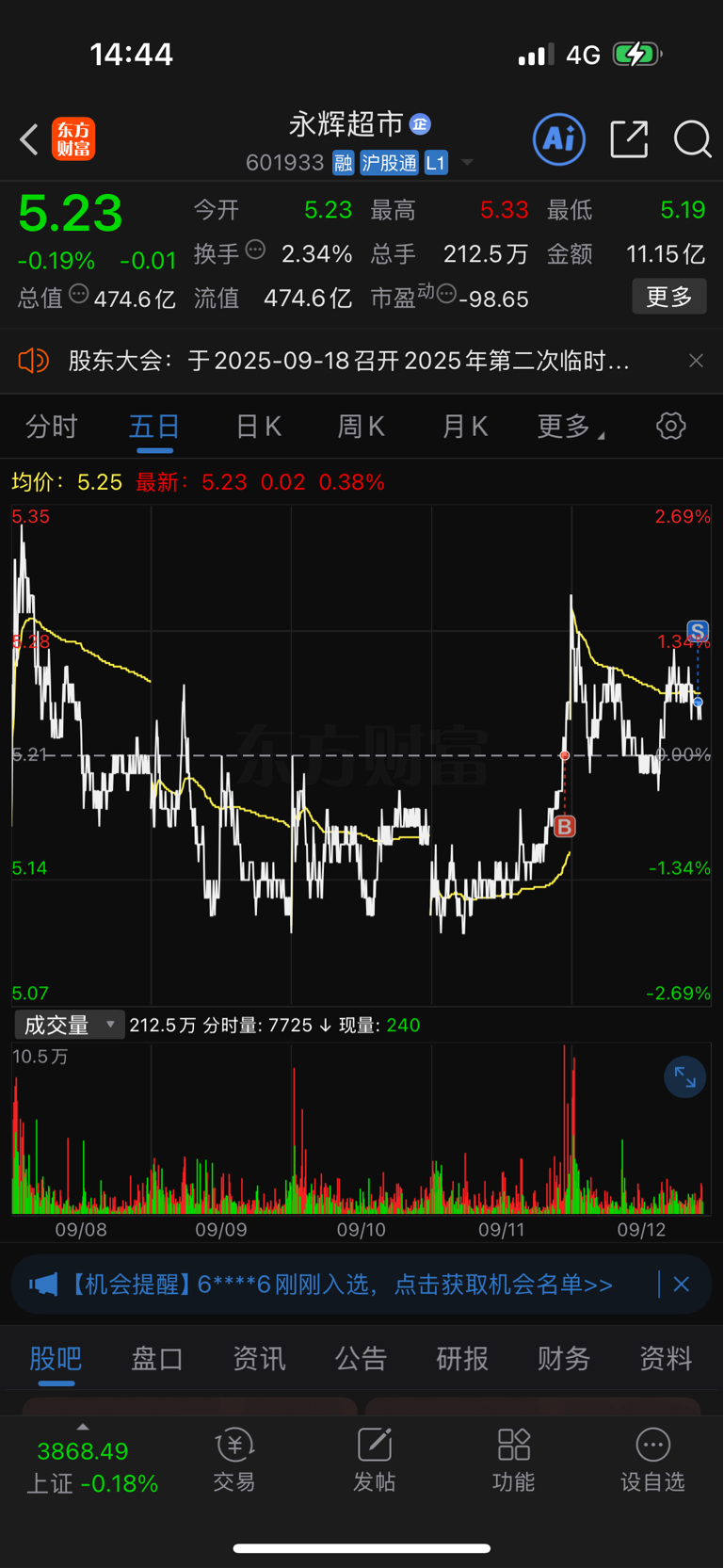Tap the 金额 11.15亿 value
This screenshot has width=724, height=1568.
click(x=666, y=254)
